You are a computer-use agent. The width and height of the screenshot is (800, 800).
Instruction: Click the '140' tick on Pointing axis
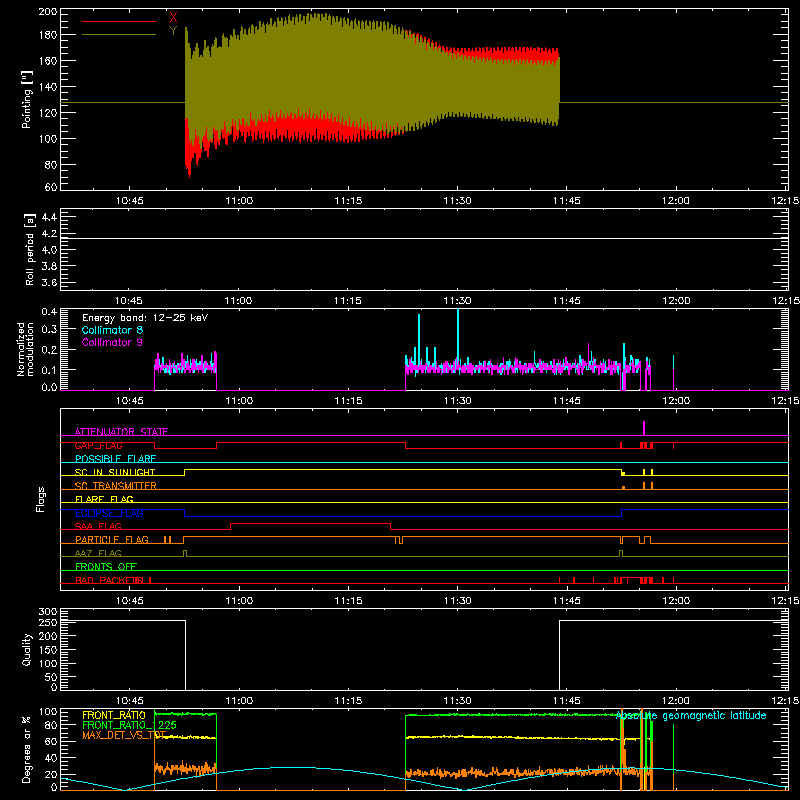pos(48,87)
